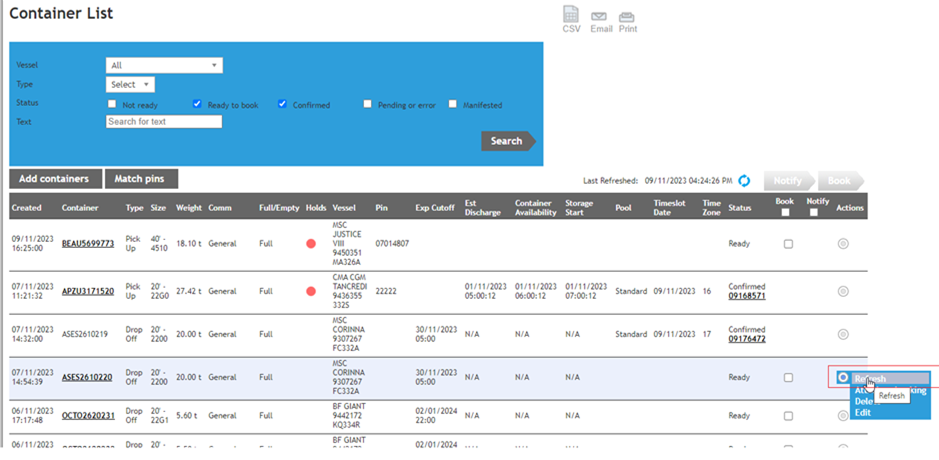Screen dimensions: 939x460
Task: Click the Search for text field
Action: [x=164, y=122]
